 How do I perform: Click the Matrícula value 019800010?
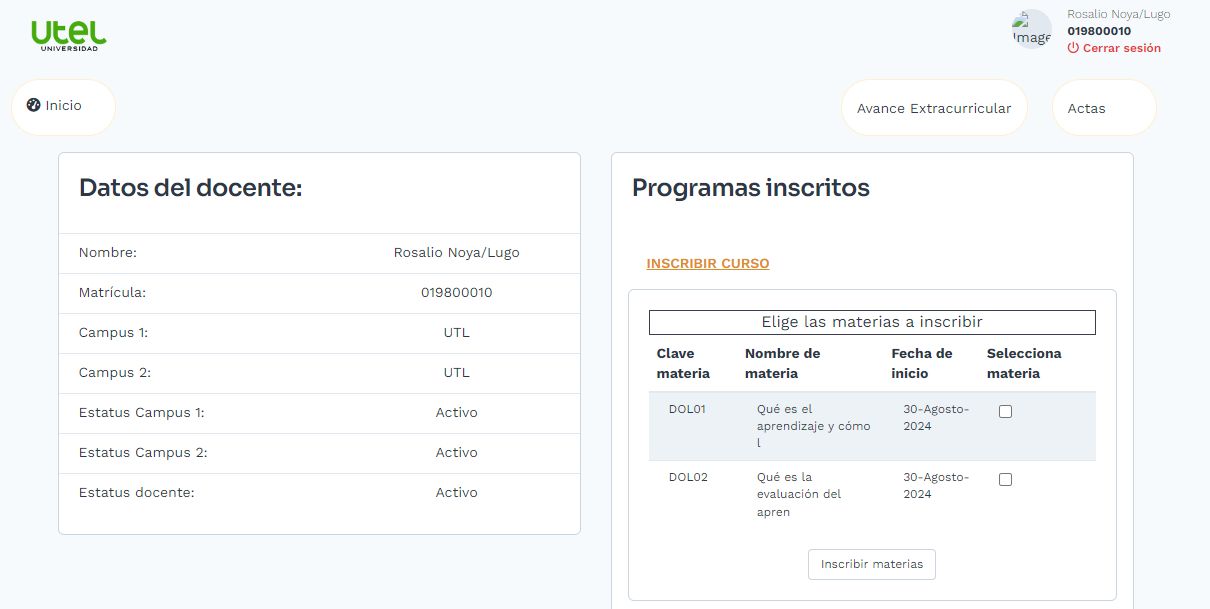point(457,292)
